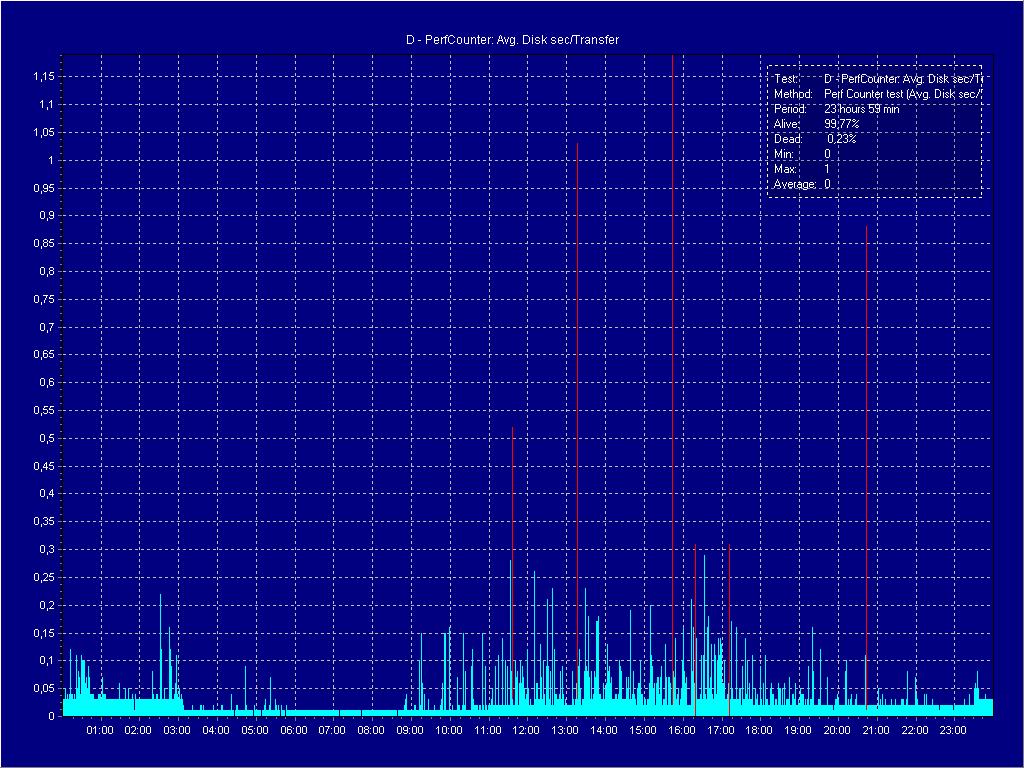
Task: Select the "0,5" label on the vertical axis
Action: pos(46,438)
